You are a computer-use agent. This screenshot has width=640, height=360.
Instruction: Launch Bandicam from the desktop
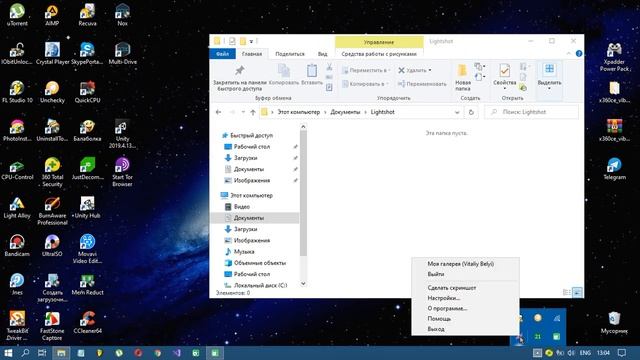(17, 246)
